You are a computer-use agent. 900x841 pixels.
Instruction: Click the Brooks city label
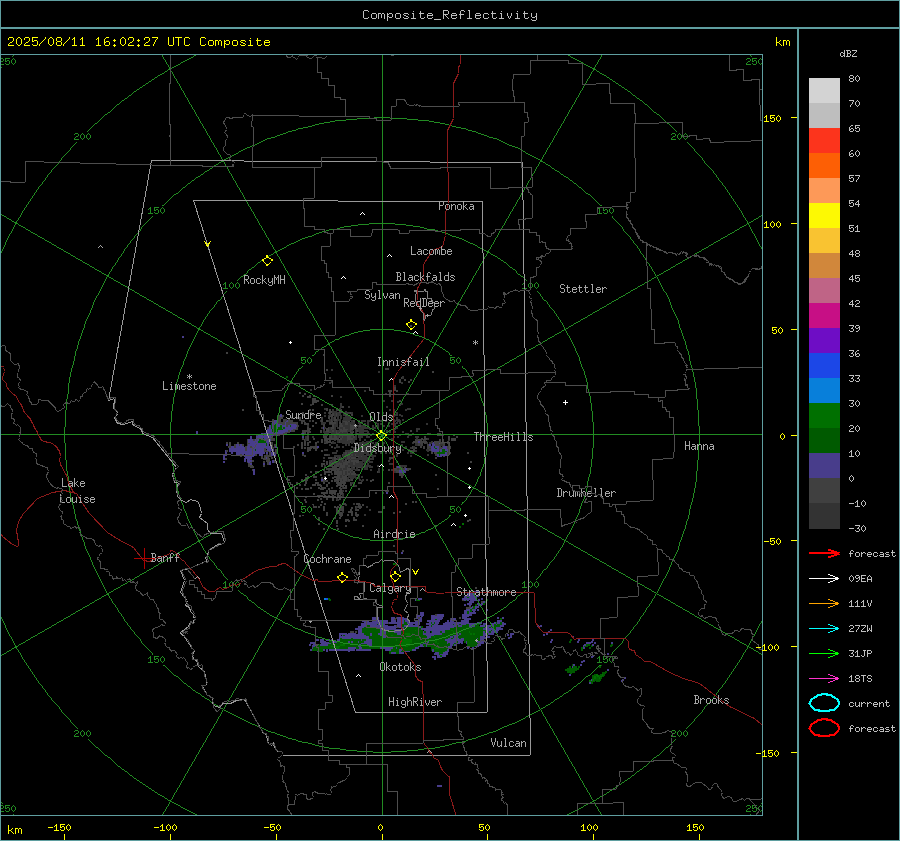click(711, 700)
